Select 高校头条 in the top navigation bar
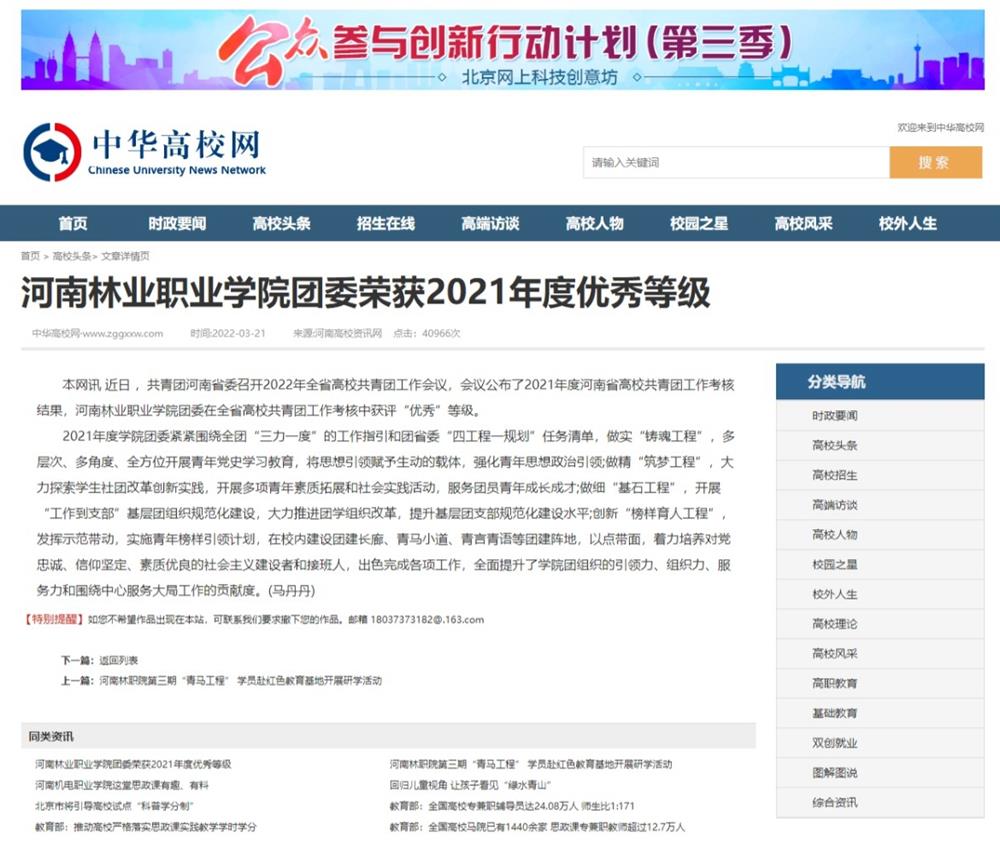Image resolution: width=1000 pixels, height=844 pixels. (281, 224)
